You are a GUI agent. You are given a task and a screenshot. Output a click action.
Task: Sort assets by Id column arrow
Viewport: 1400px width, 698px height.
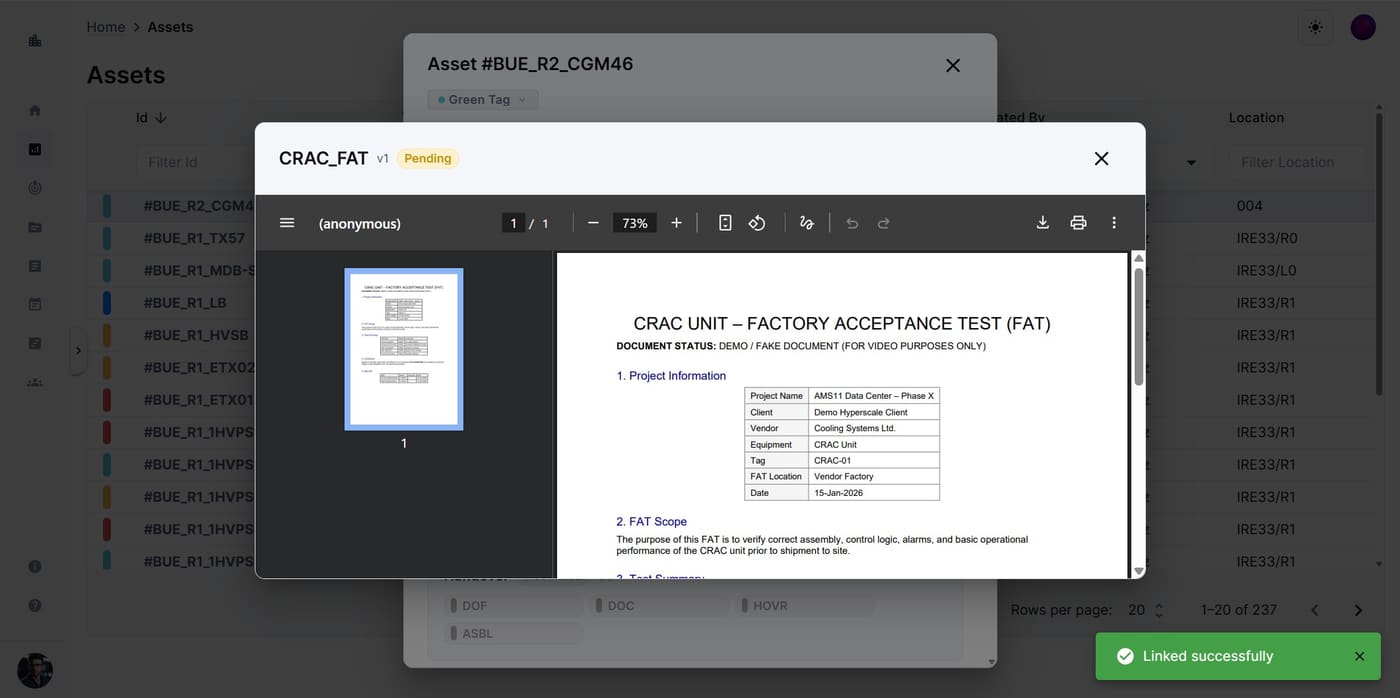point(161,117)
